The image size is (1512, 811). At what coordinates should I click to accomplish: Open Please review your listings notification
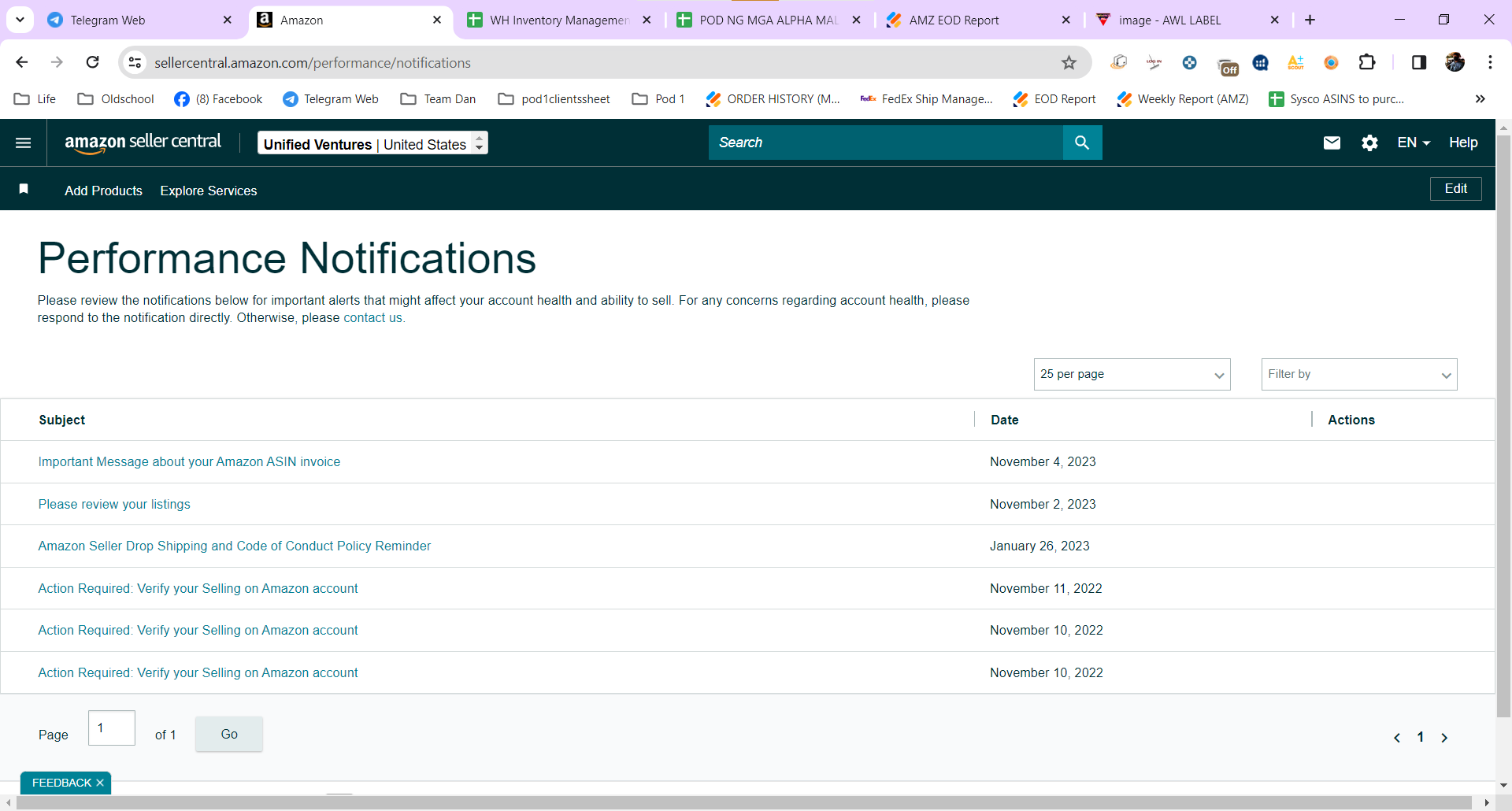(x=114, y=504)
